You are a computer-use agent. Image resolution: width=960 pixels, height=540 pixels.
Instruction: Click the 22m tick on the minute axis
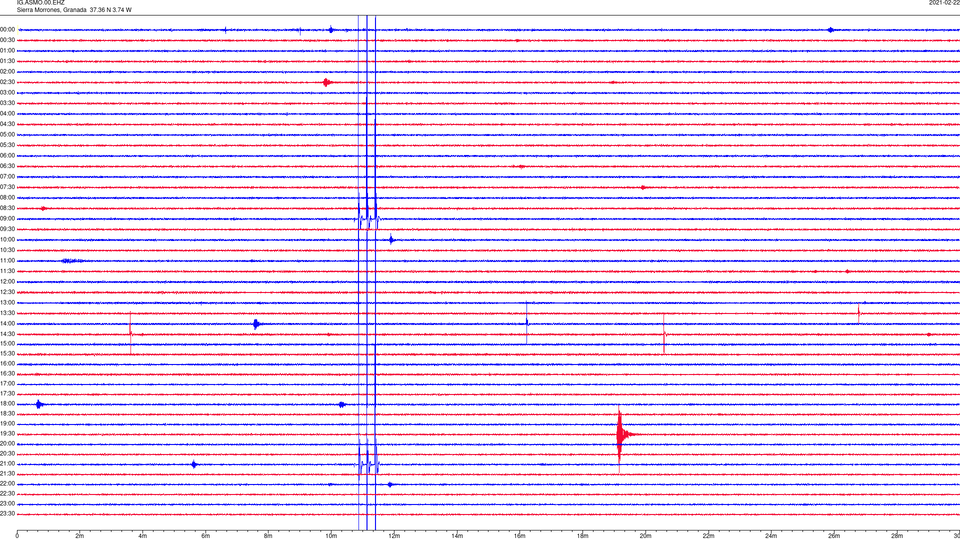pos(708,536)
